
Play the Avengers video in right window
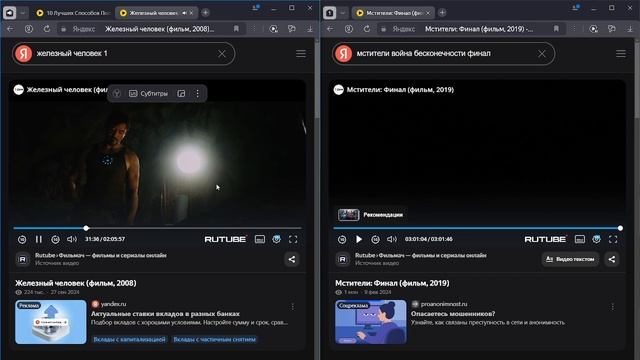click(x=359, y=239)
